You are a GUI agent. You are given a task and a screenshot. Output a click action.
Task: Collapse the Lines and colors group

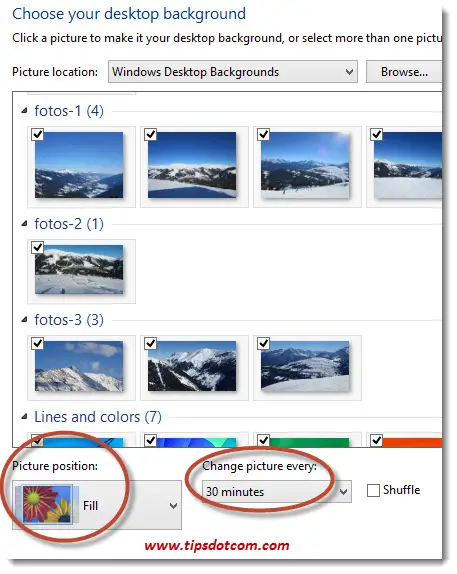24,416
